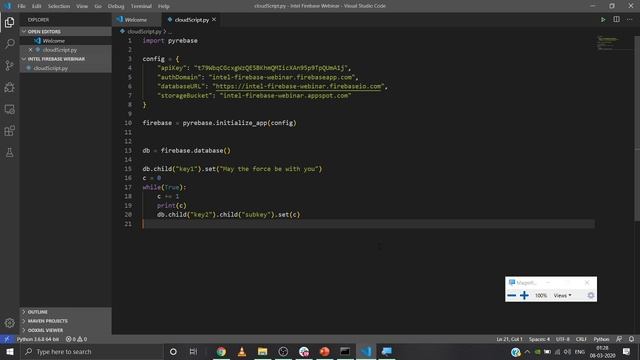
Task: Open Action Center notification icon
Action: [x=627, y=351]
